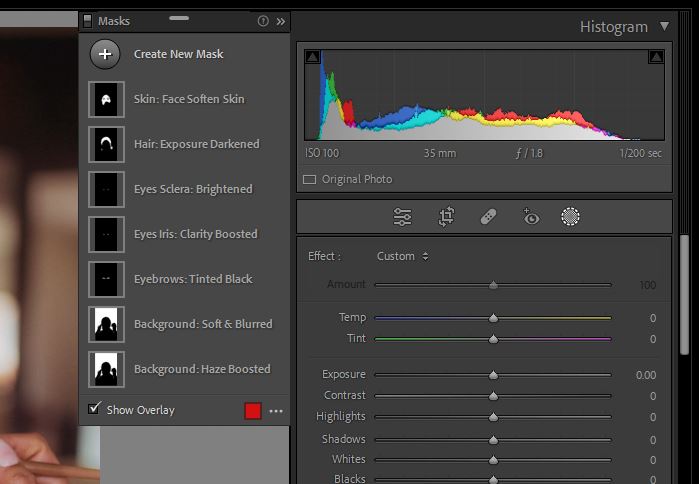The height and width of the screenshot is (484, 699).
Task: Collapse the Masks panel with double arrows
Action: click(281, 21)
